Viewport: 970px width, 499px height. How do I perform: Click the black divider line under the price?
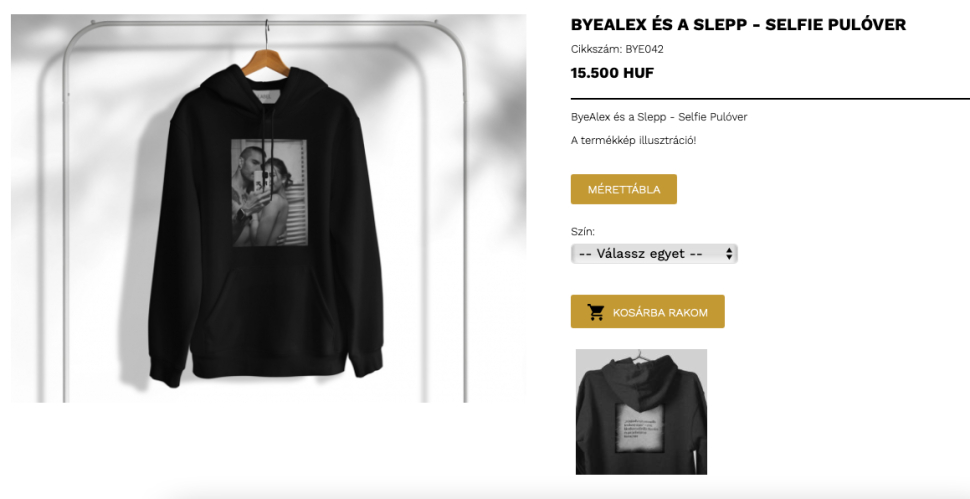click(770, 98)
